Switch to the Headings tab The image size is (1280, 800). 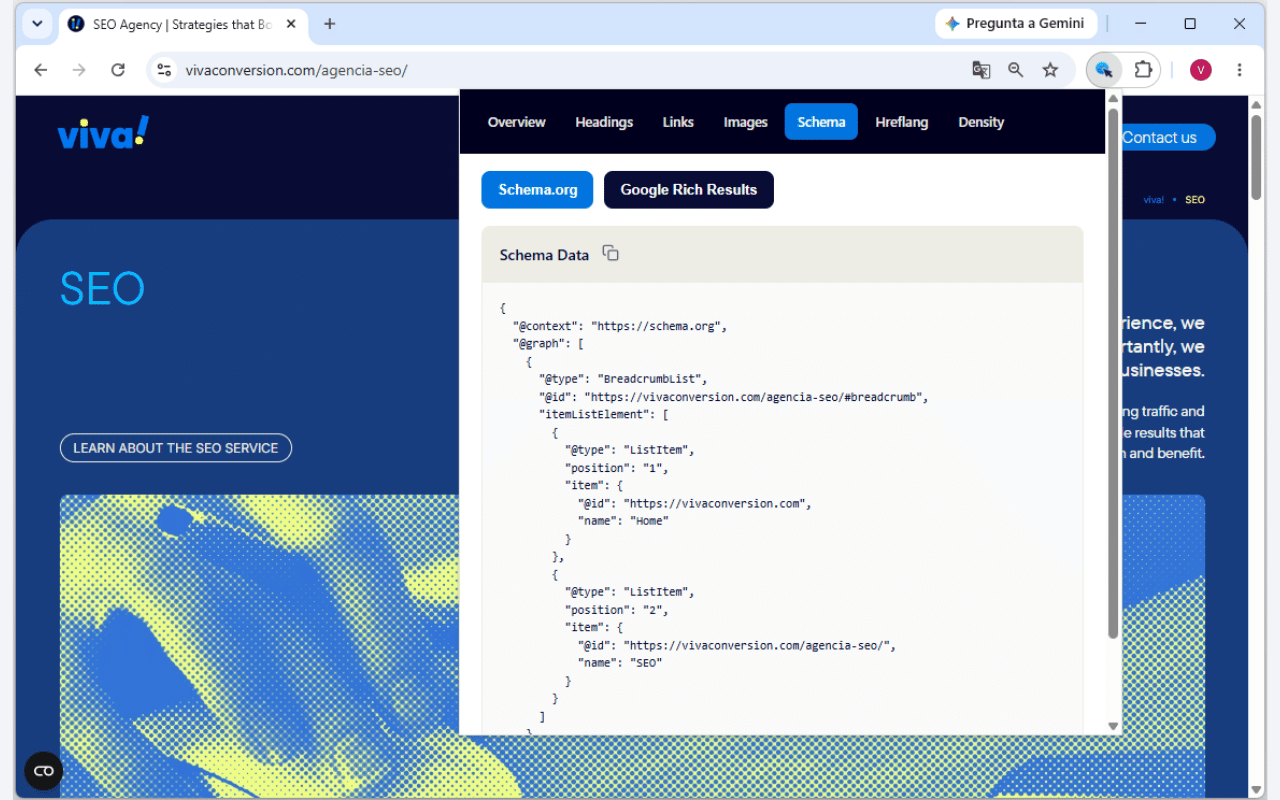pos(604,122)
